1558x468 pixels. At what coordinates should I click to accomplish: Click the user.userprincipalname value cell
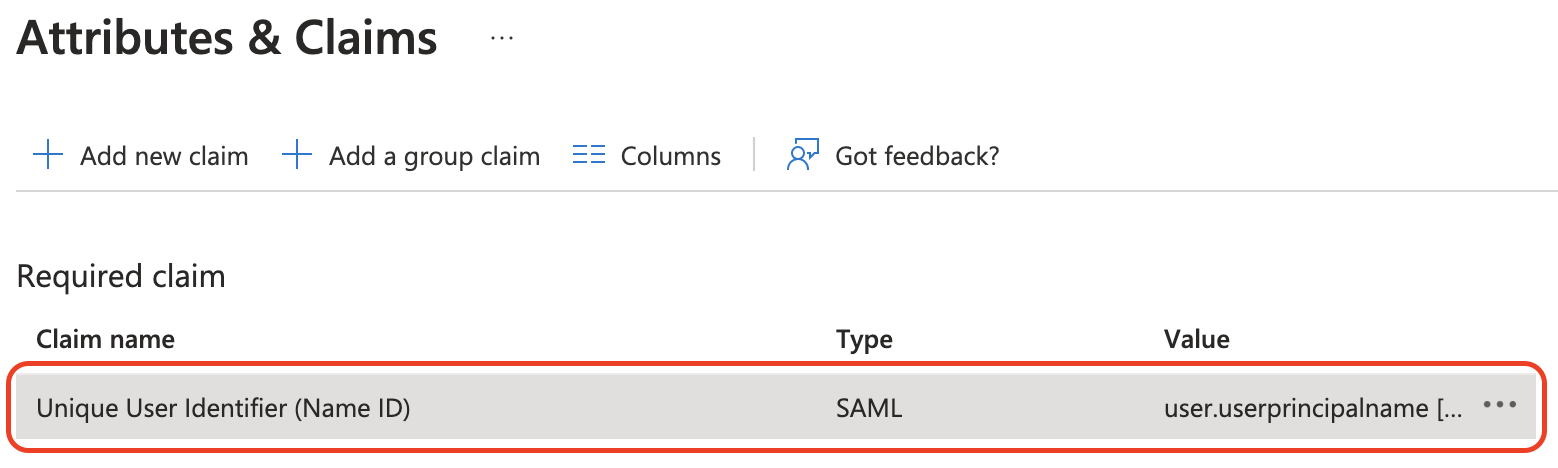coord(1311,408)
